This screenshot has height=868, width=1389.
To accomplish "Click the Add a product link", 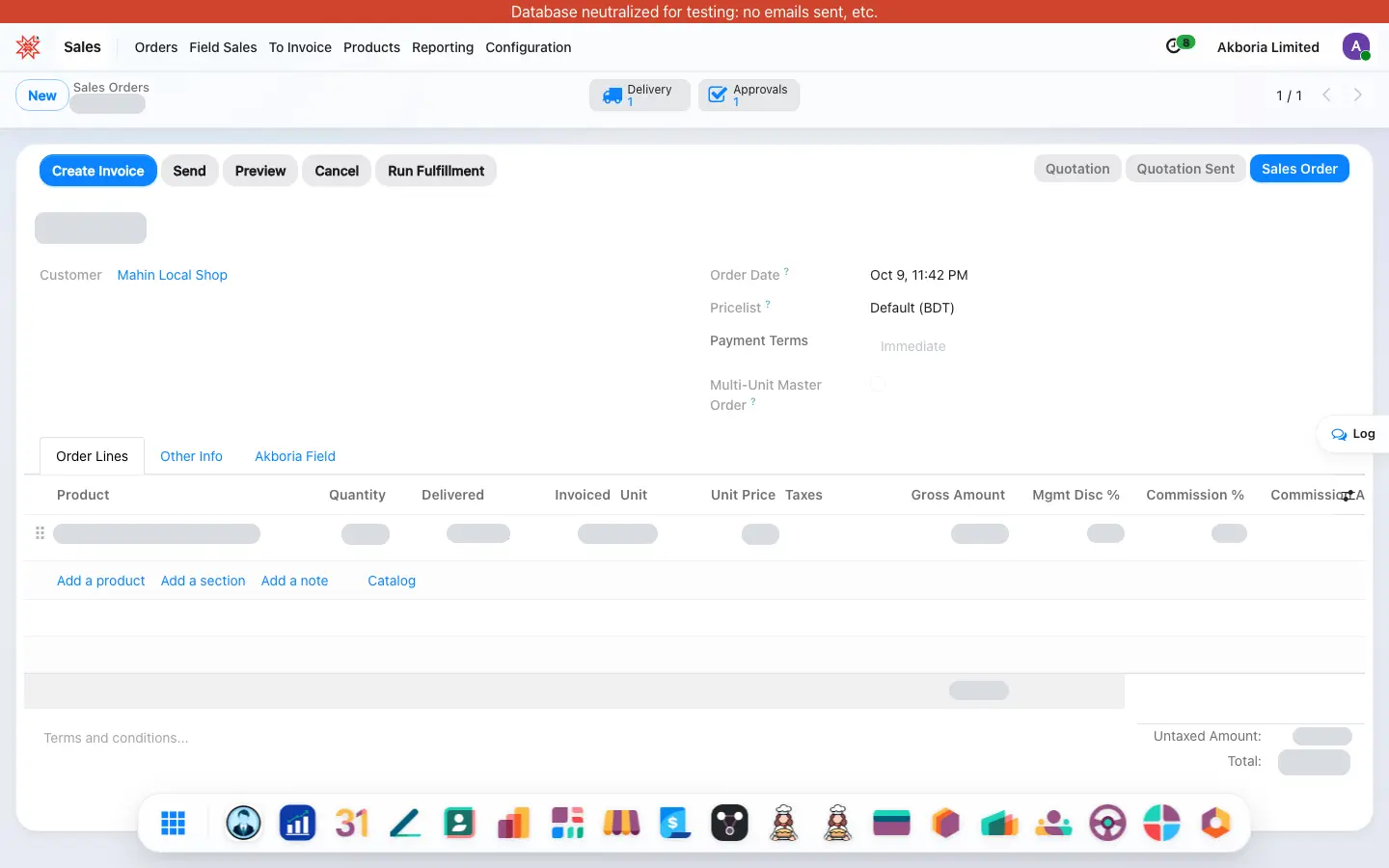I will (100, 581).
